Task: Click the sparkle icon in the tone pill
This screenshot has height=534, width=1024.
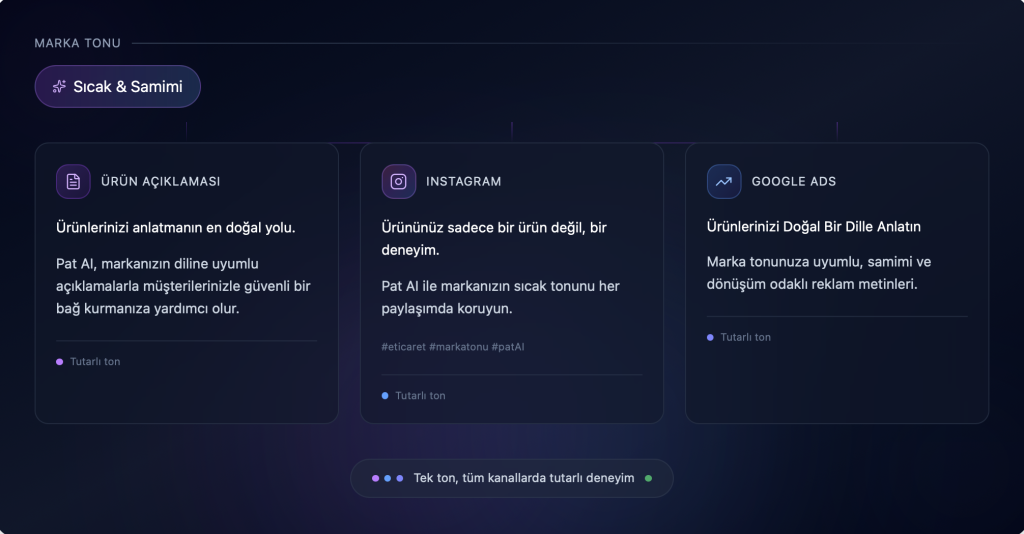Action: click(59, 87)
